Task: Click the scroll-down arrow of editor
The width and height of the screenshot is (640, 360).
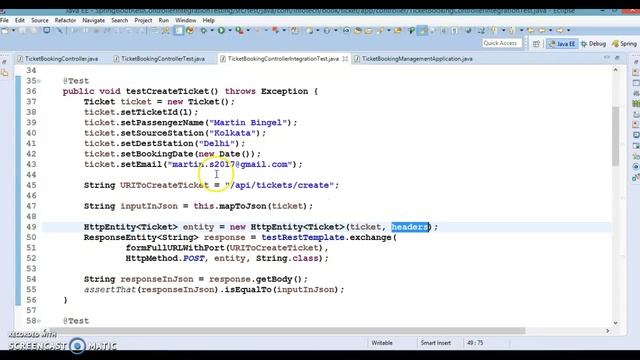Action: coord(616,323)
